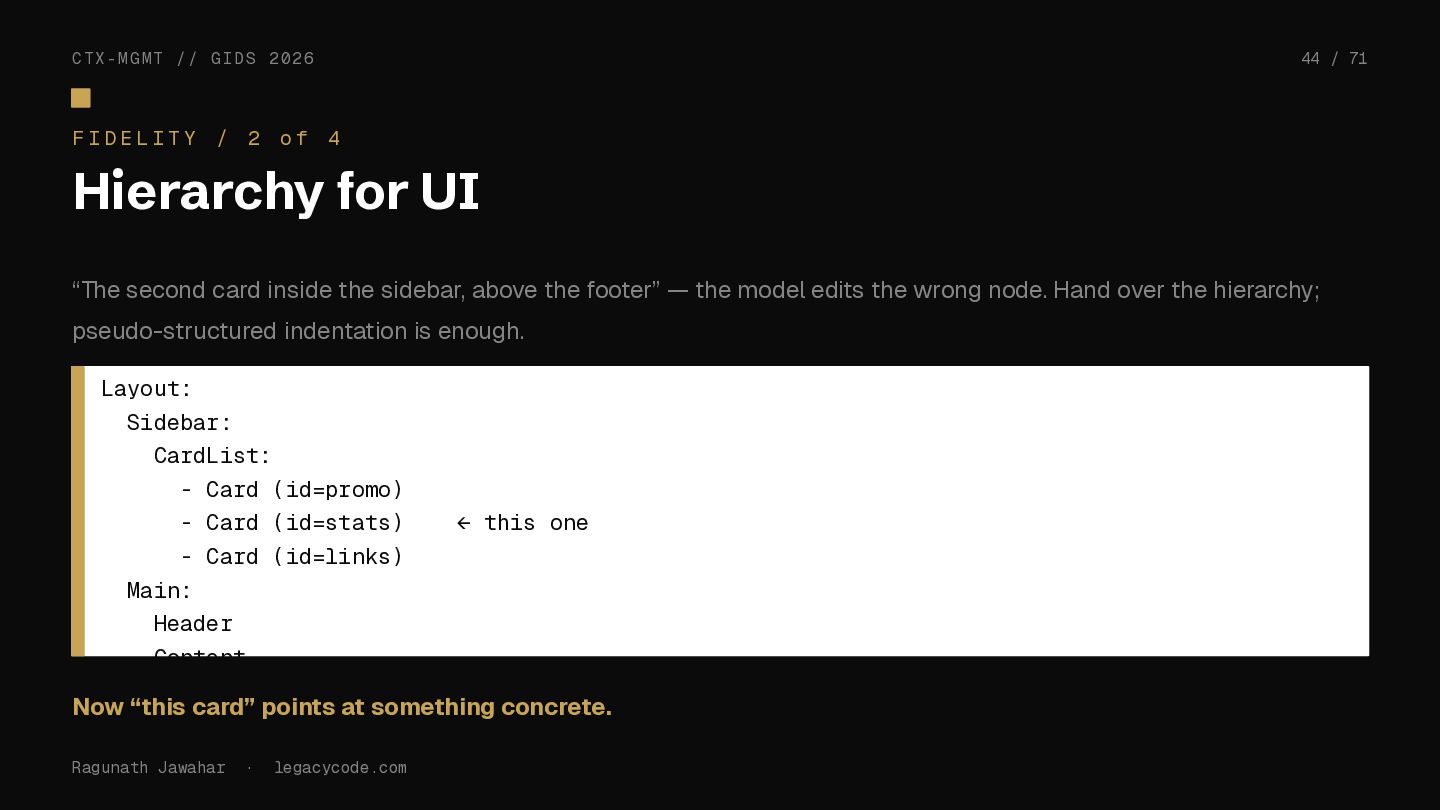Image resolution: width=1440 pixels, height=810 pixels.
Task: Click the 'CTX-MGMT // GIDS 2026' header text
Action: [193, 59]
